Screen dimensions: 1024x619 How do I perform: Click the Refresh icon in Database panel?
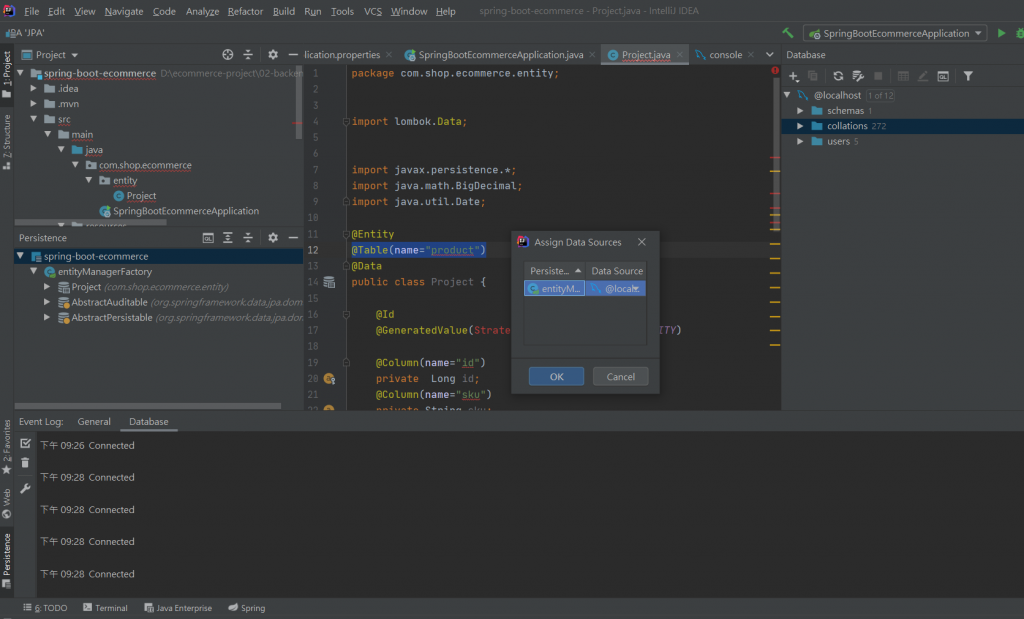click(x=838, y=76)
